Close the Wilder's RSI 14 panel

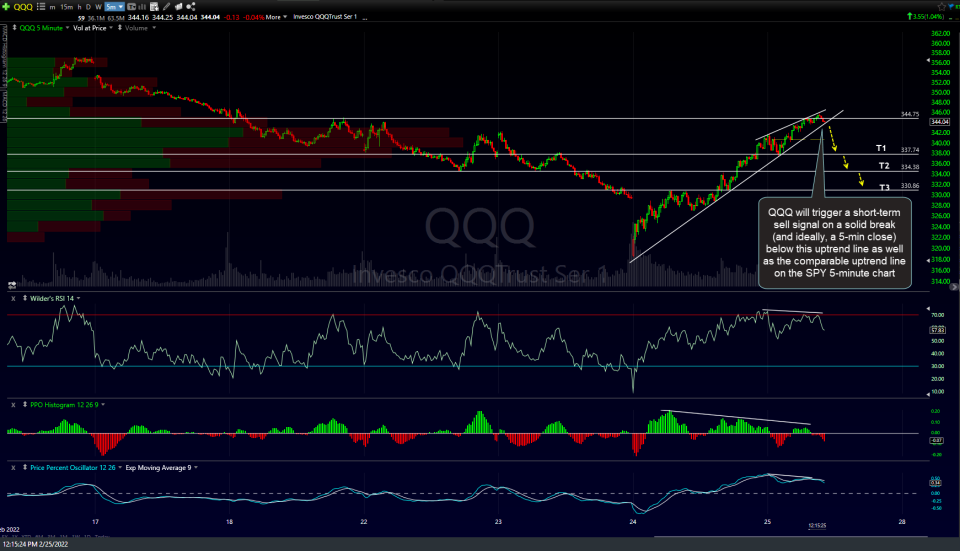13,298
